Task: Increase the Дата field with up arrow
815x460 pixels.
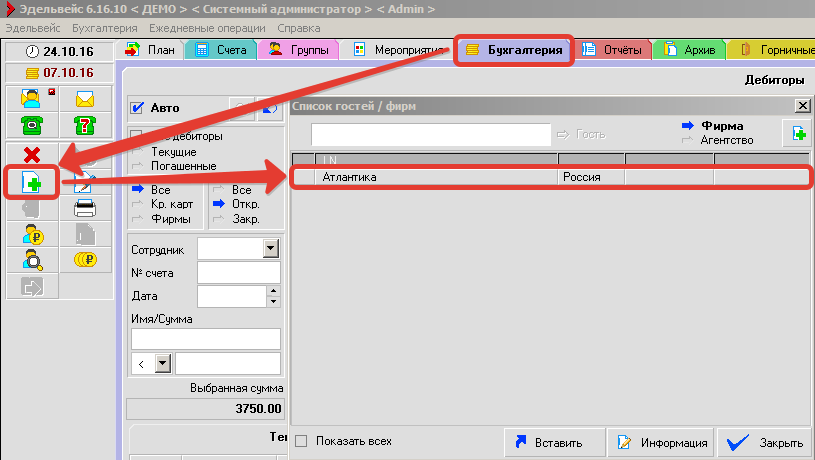Action: click(273, 291)
